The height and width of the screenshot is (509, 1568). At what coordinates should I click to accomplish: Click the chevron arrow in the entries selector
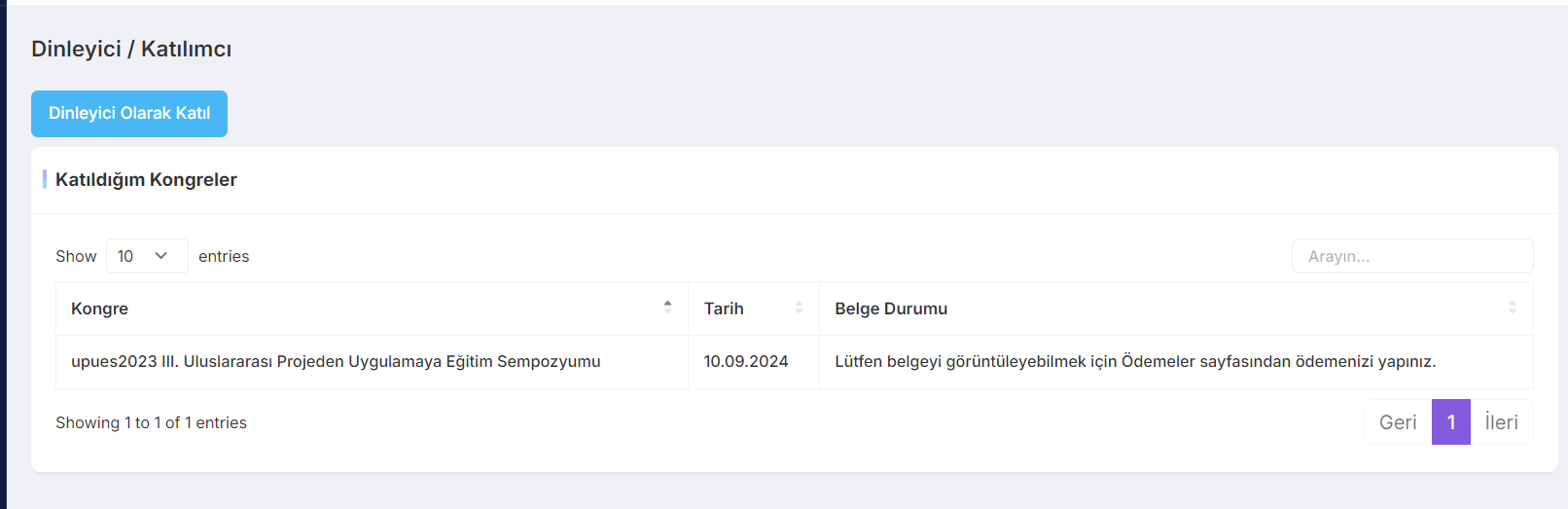[161, 256]
